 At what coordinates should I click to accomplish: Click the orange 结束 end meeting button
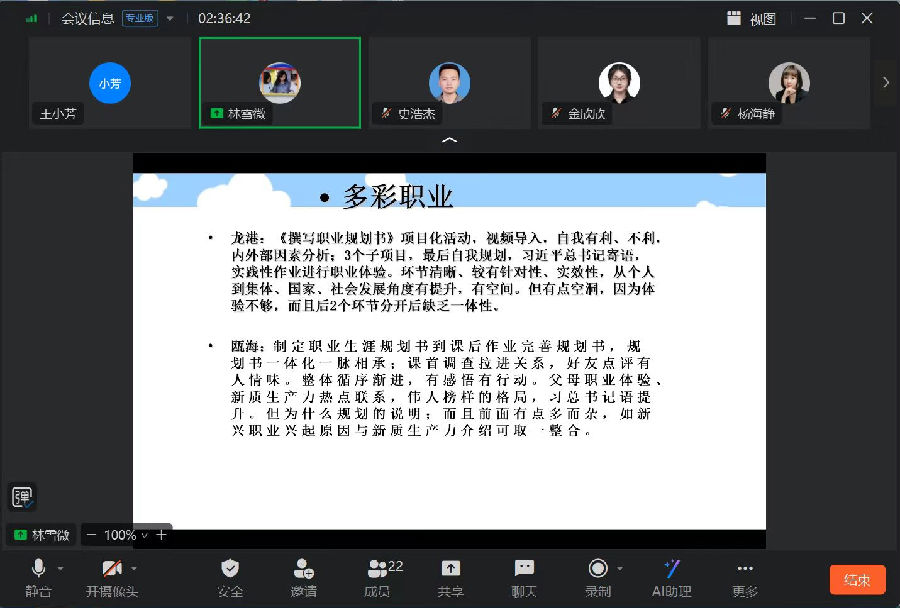857,579
